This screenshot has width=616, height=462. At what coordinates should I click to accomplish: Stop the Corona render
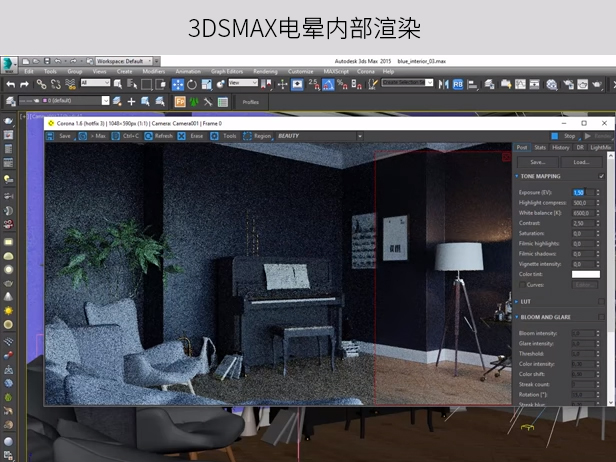(x=564, y=136)
